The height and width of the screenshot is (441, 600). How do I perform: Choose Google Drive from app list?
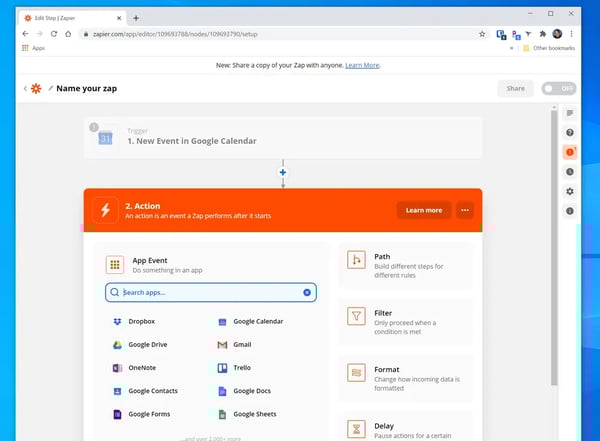pos(140,345)
